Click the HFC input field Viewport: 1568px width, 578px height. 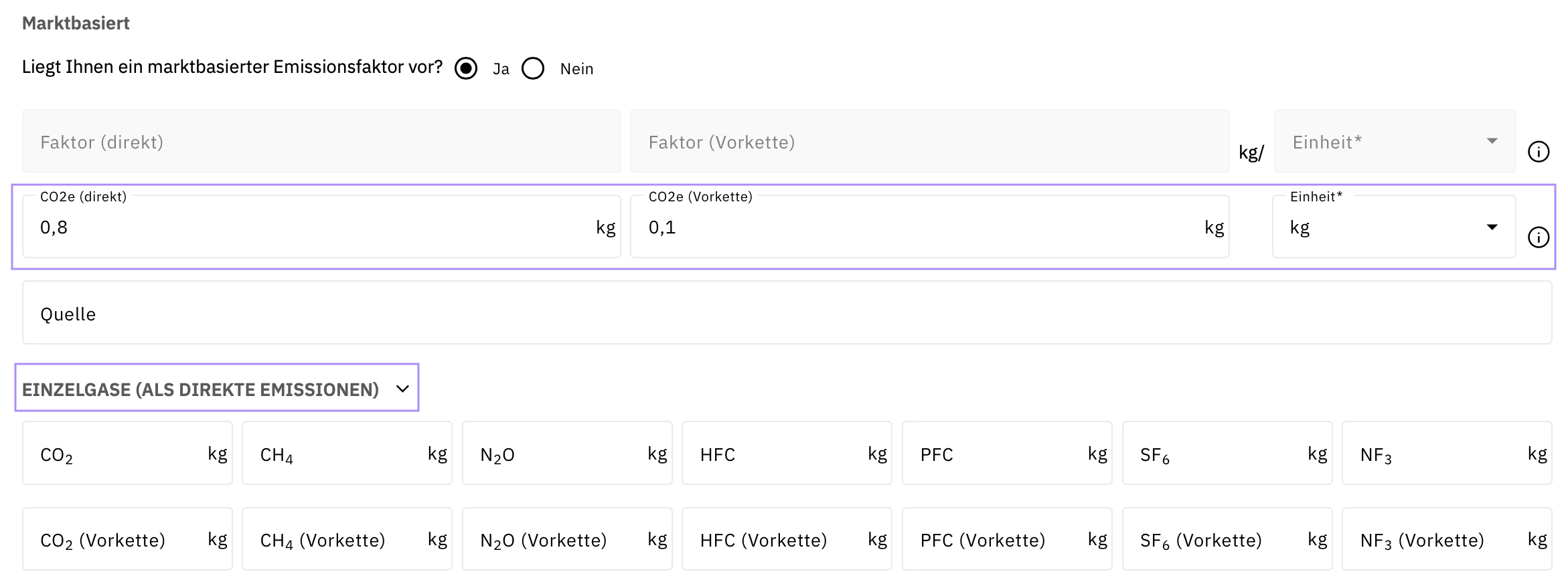(x=780, y=454)
